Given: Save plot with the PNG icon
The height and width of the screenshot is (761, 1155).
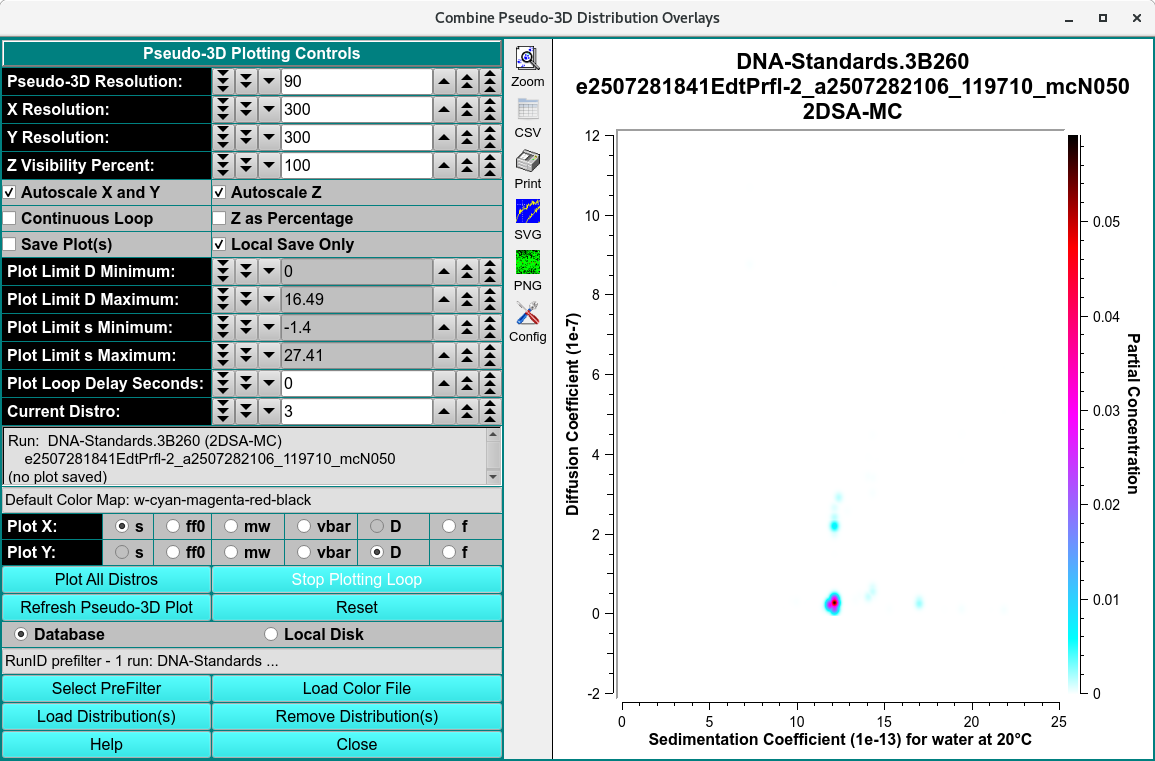Looking at the screenshot, I should click(x=527, y=263).
